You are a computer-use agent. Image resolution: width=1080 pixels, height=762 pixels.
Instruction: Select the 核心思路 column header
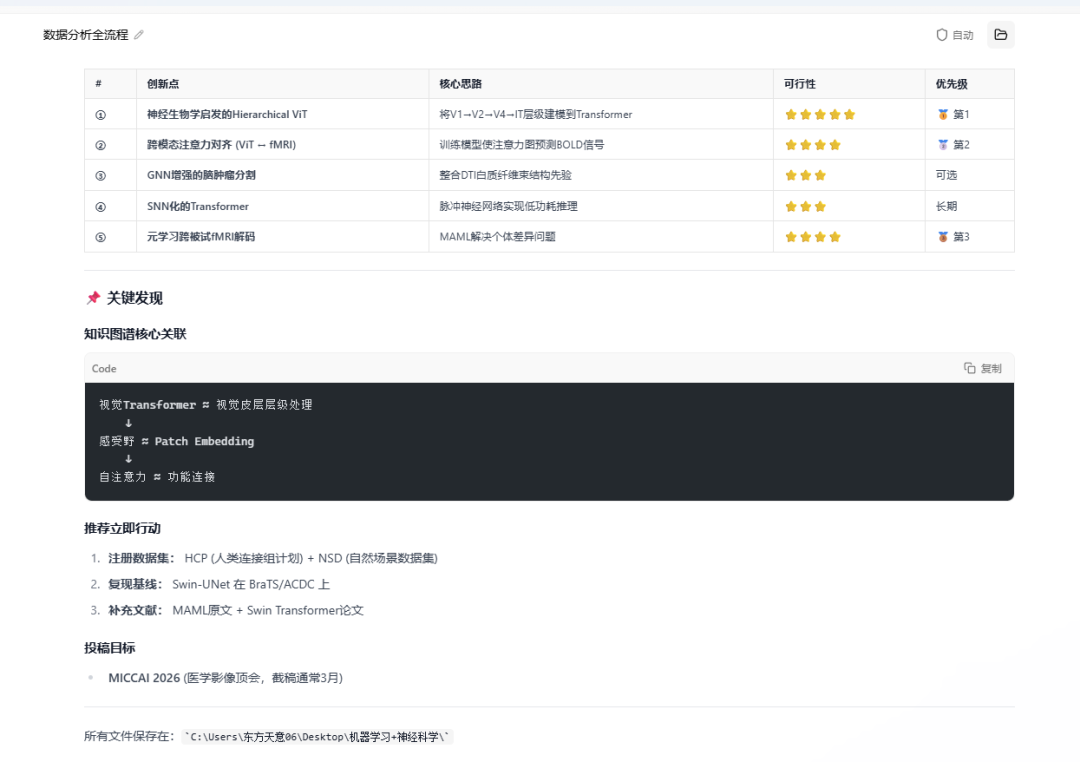click(460, 84)
